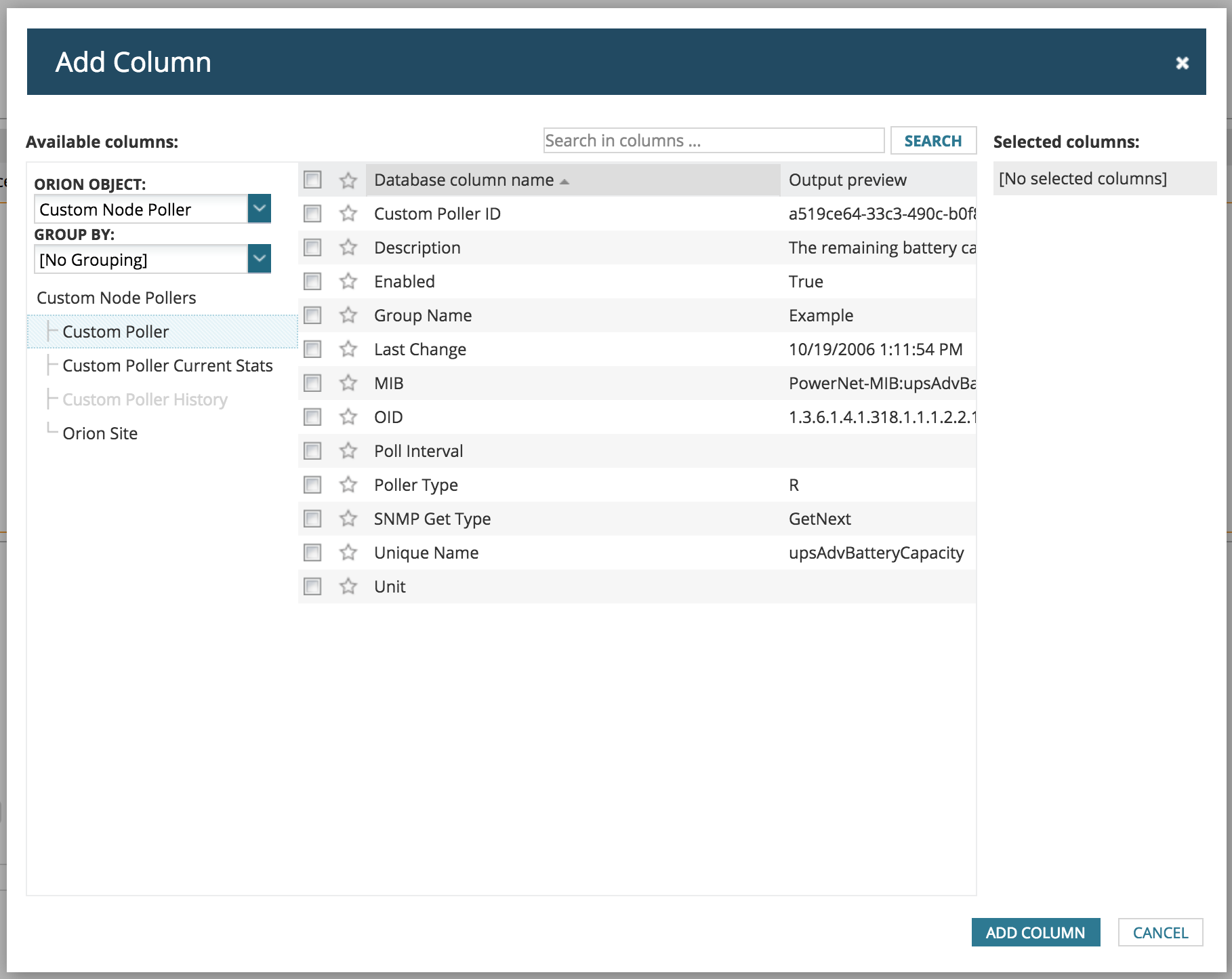Screen dimensions: 1232x979
Task: Choose Custom Poller History tree item
Action: click(145, 399)
